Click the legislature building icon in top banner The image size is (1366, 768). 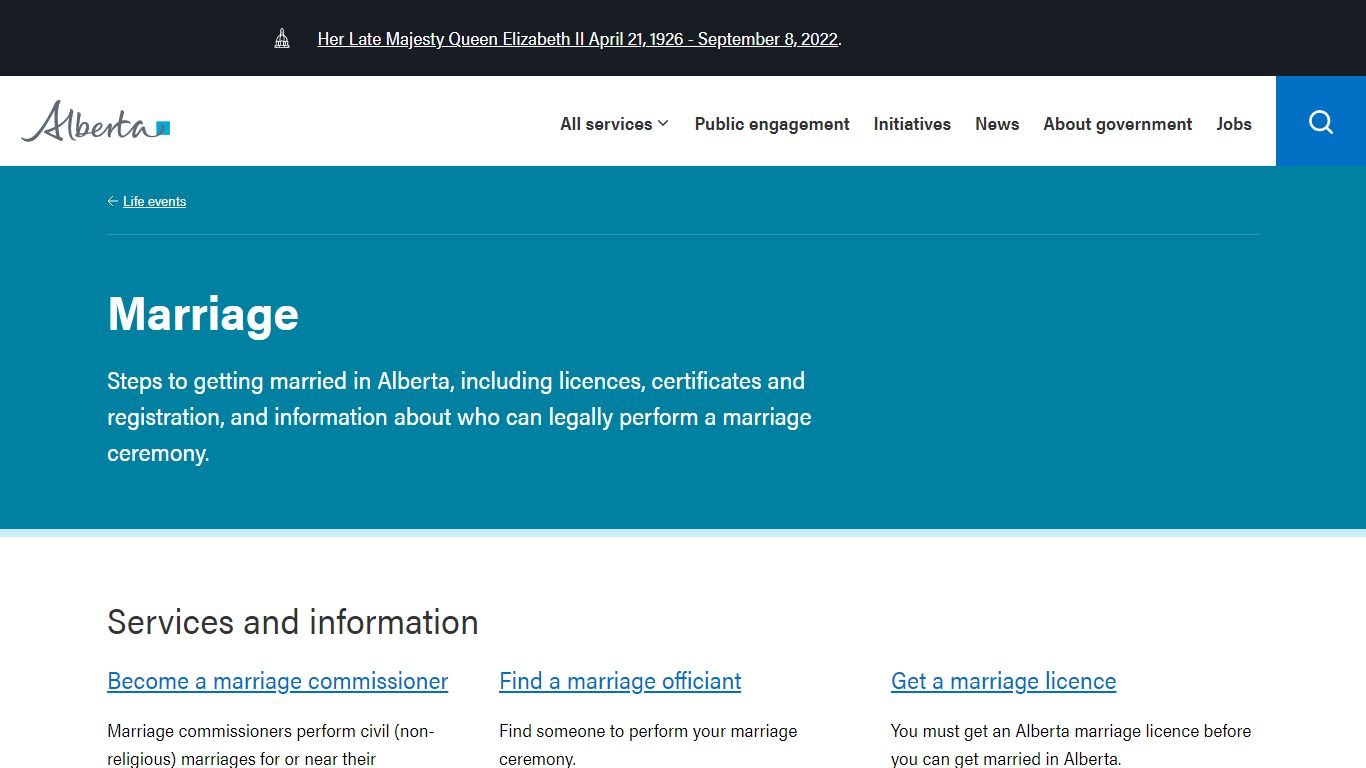282,39
